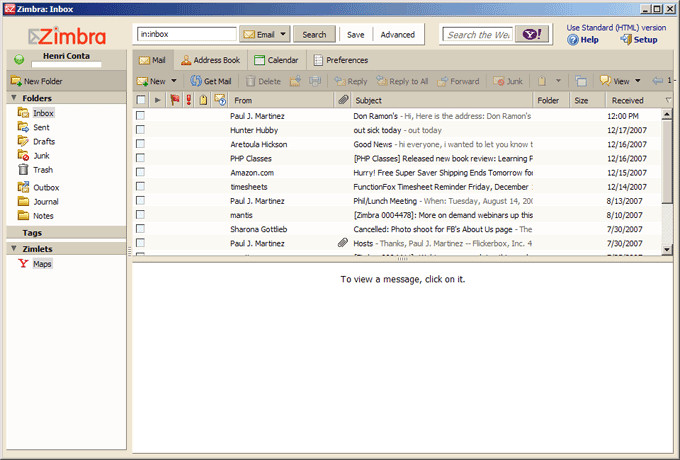Click the message list scrollbar thumb
The height and width of the screenshot is (460, 680).
(x=667, y=161)
